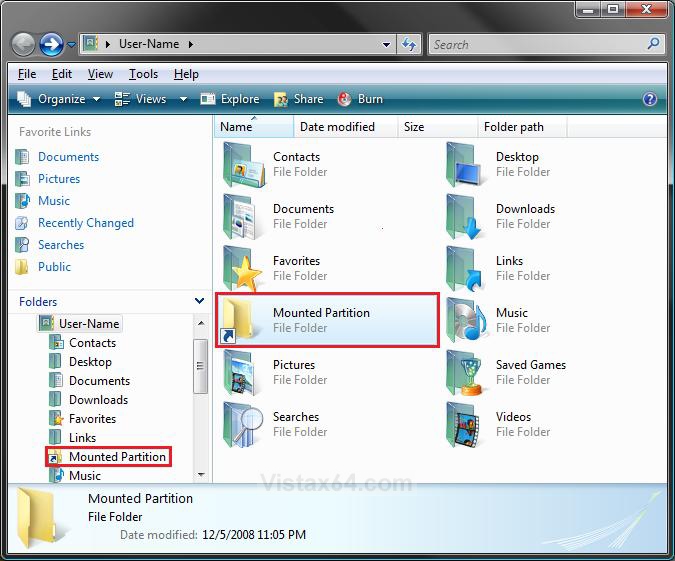Screen dimensions: 675x561
Task: Click Explore in the toolbar
Action: [x=230, y=99]
